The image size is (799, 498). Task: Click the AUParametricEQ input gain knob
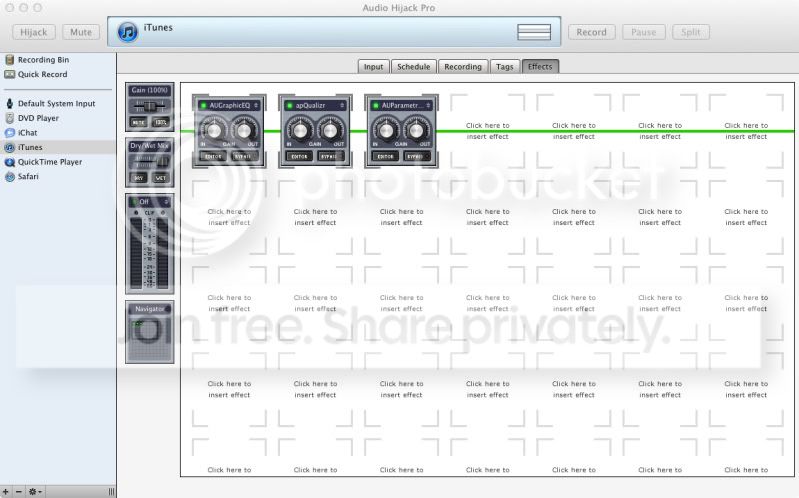click(386, 130)
